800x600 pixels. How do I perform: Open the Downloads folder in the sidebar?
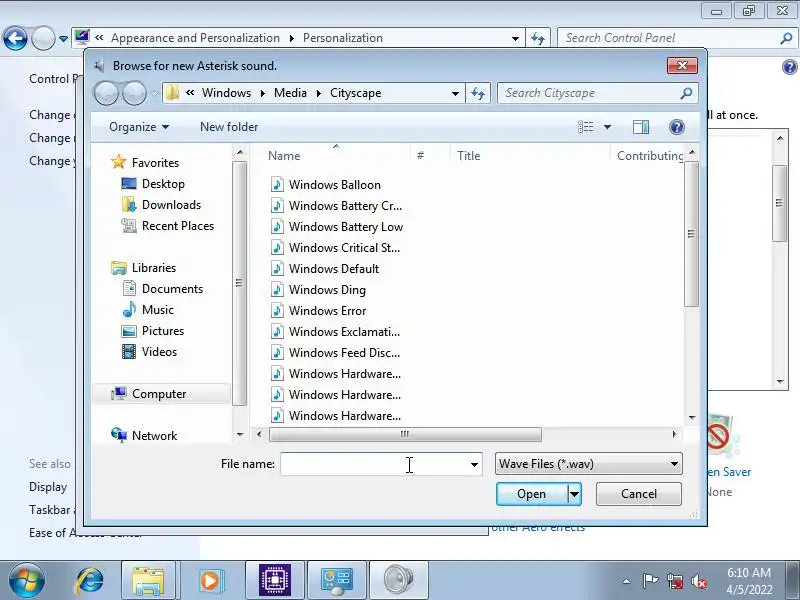pyautogui.click(x=171, y=205)
